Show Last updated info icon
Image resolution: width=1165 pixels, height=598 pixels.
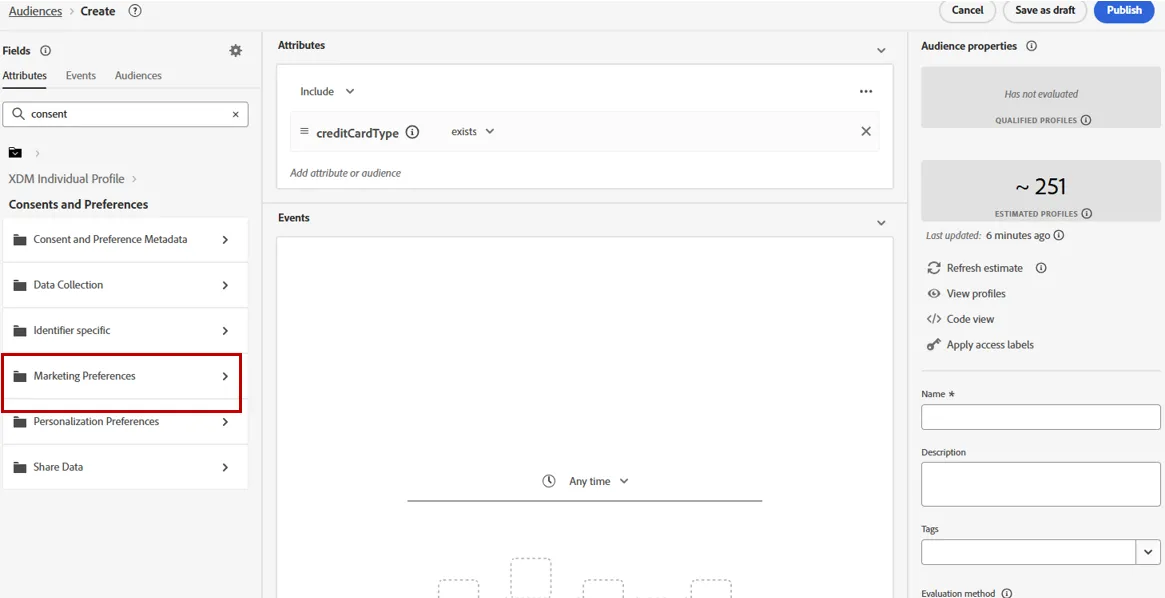(x=1059, y=235)
